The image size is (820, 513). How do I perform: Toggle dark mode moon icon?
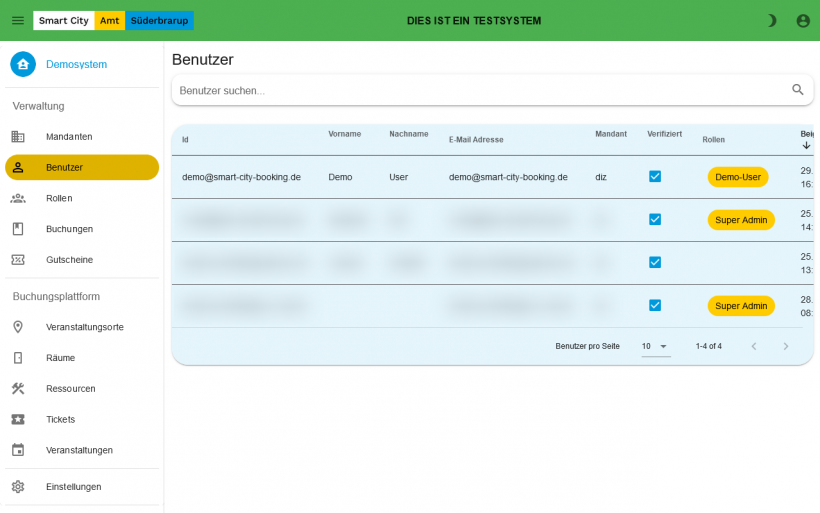(x=771, y=20)
